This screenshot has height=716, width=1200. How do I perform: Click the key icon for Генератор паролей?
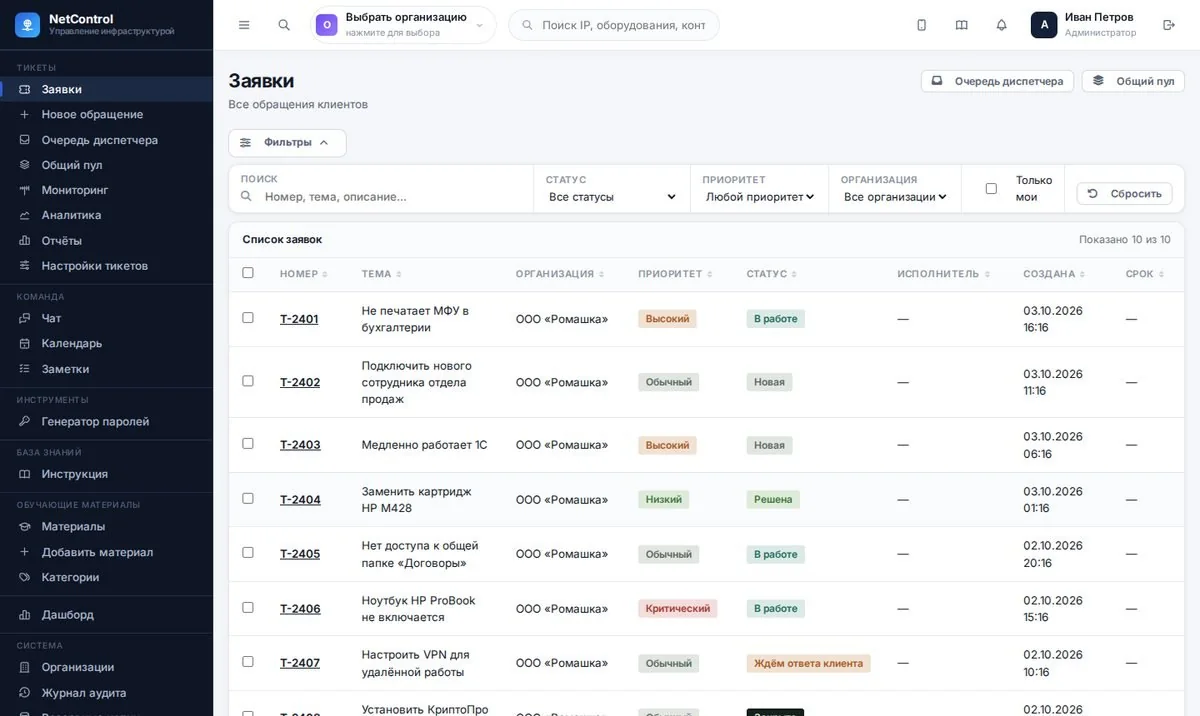click(x=24, y=421)
